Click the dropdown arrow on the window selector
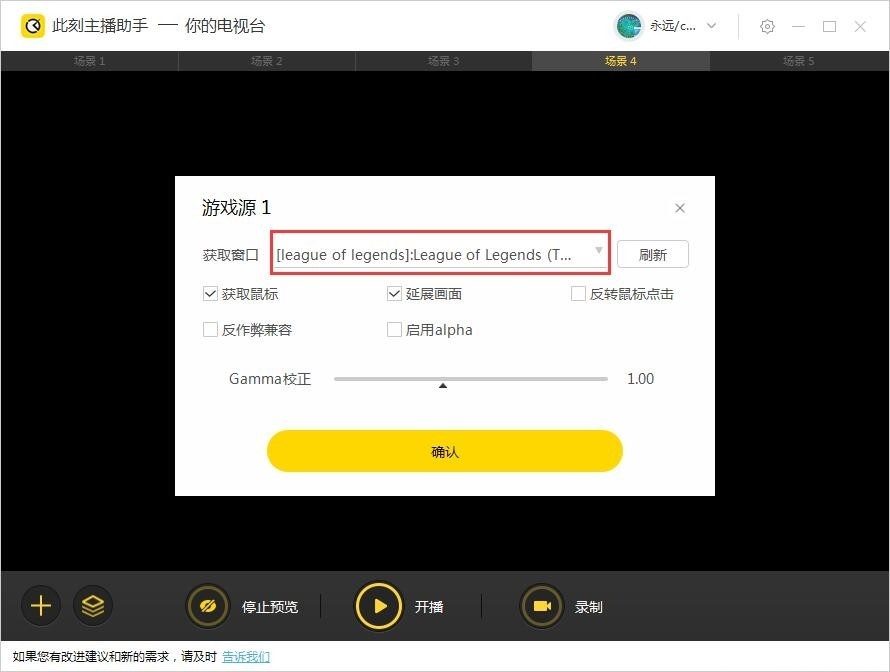The image size is (890, 672). point(598,254)
